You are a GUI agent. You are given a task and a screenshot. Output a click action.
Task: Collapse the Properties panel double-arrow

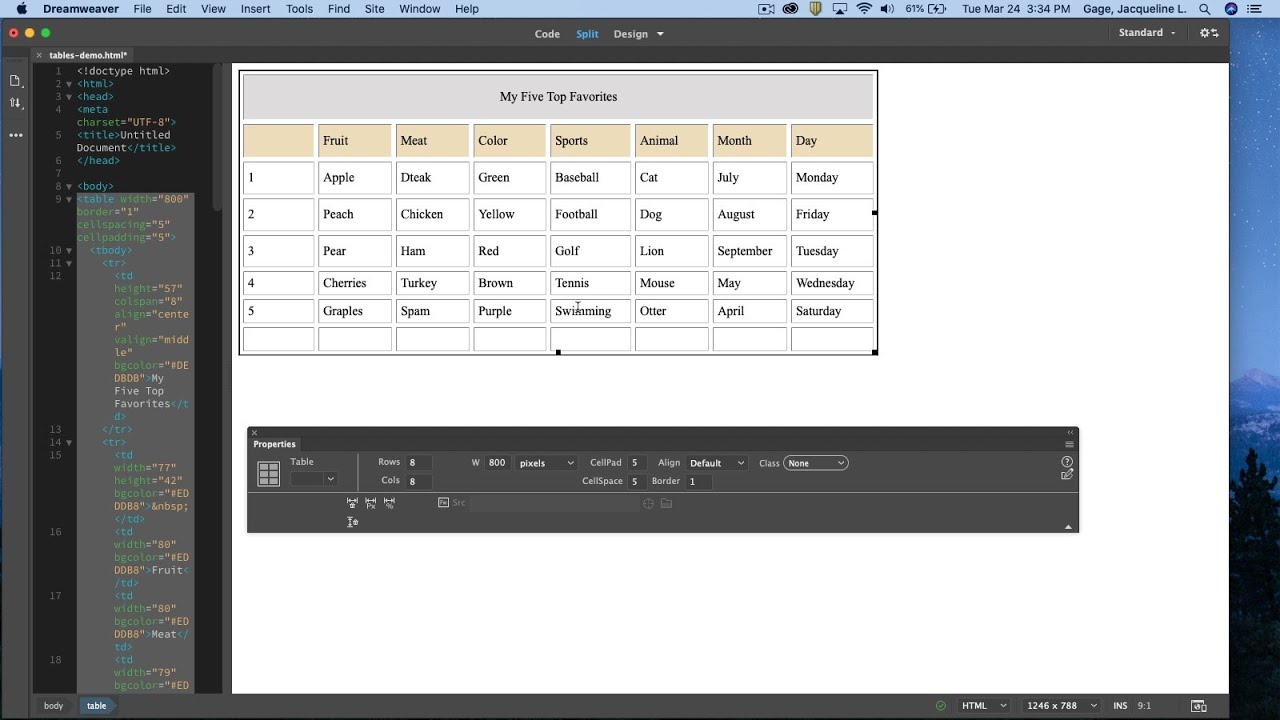click(x=1070, y=433)
